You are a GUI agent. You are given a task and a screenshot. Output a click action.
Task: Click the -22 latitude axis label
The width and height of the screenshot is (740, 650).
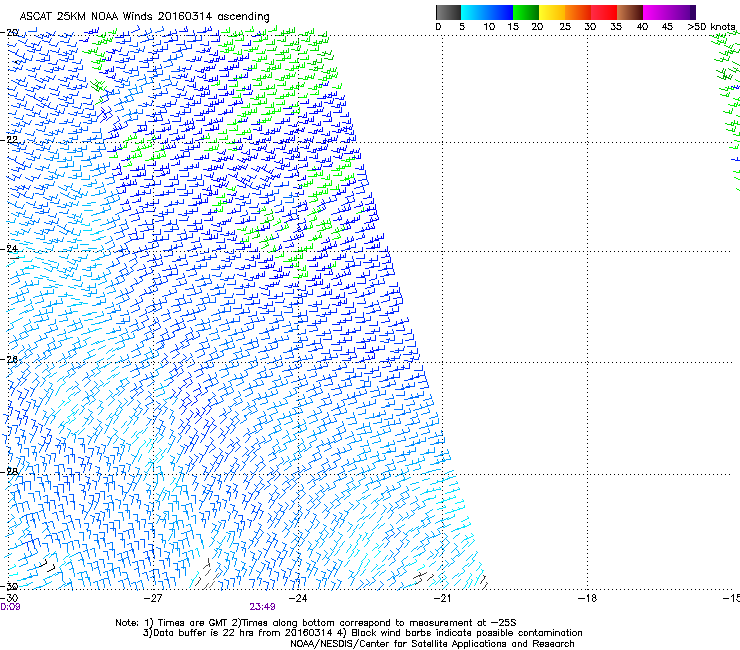(9, 139)
